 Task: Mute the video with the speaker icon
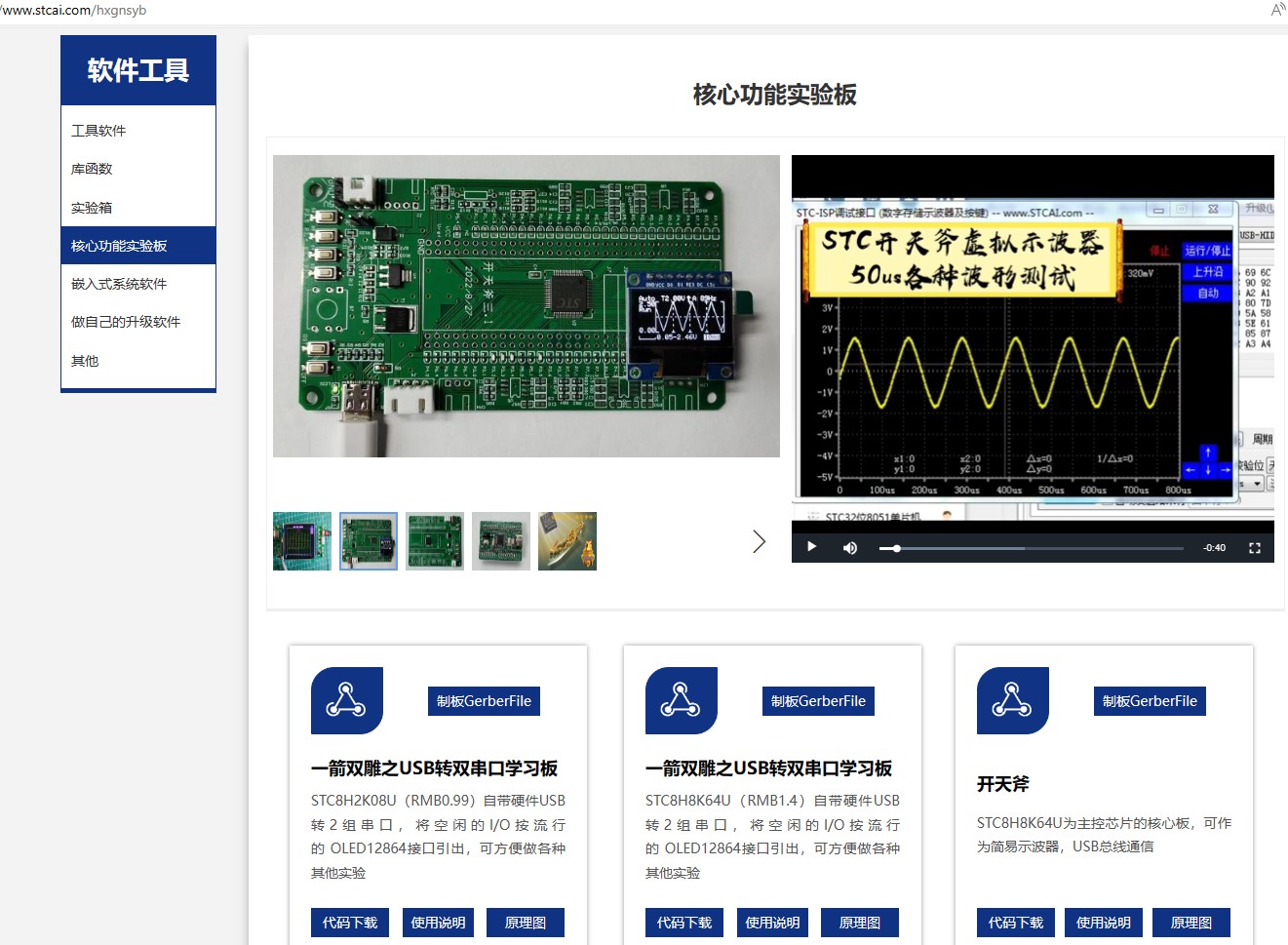point(850,548)
